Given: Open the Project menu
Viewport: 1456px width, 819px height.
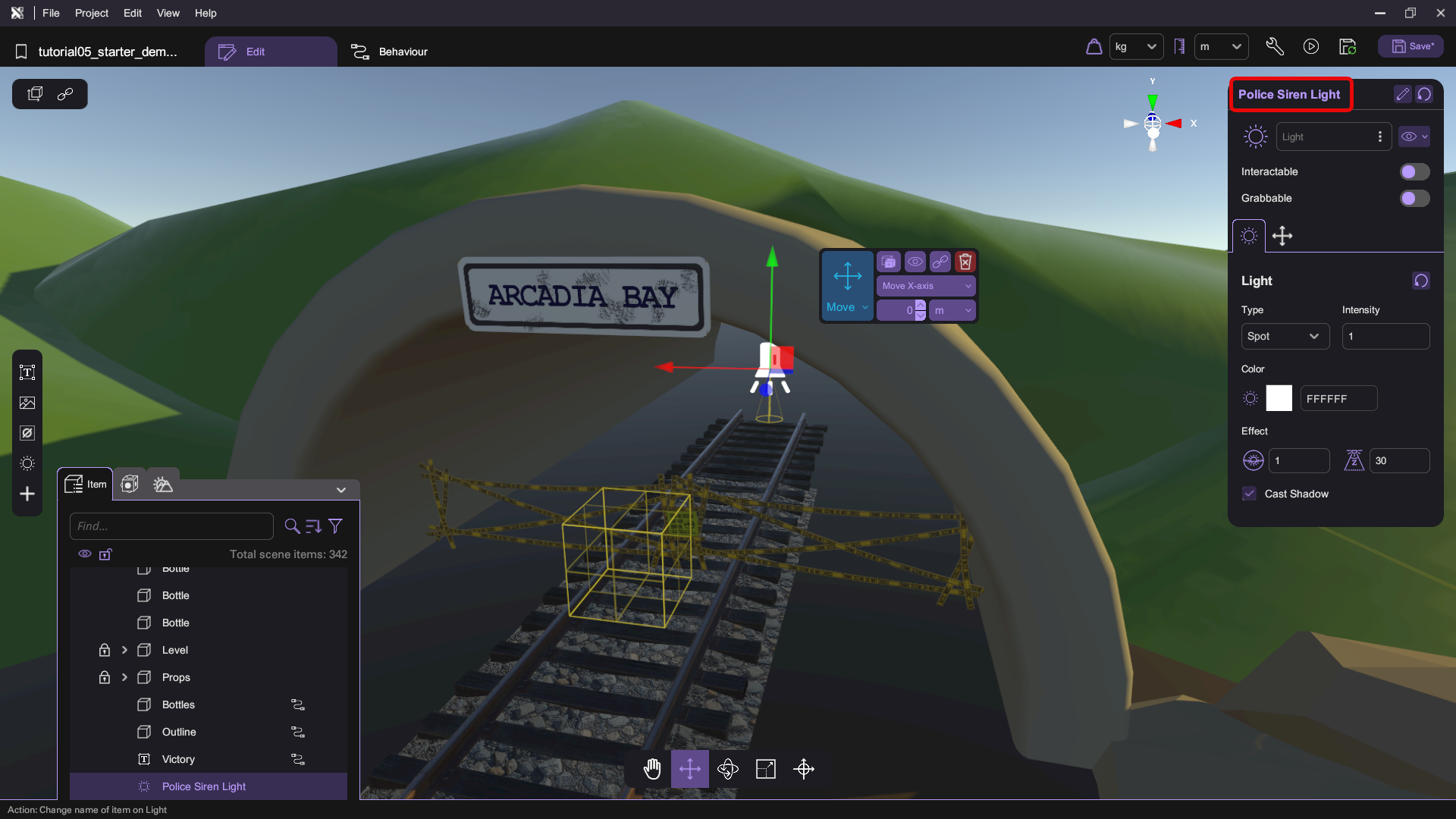Looking at the screenshot, I should pos(92,13).
